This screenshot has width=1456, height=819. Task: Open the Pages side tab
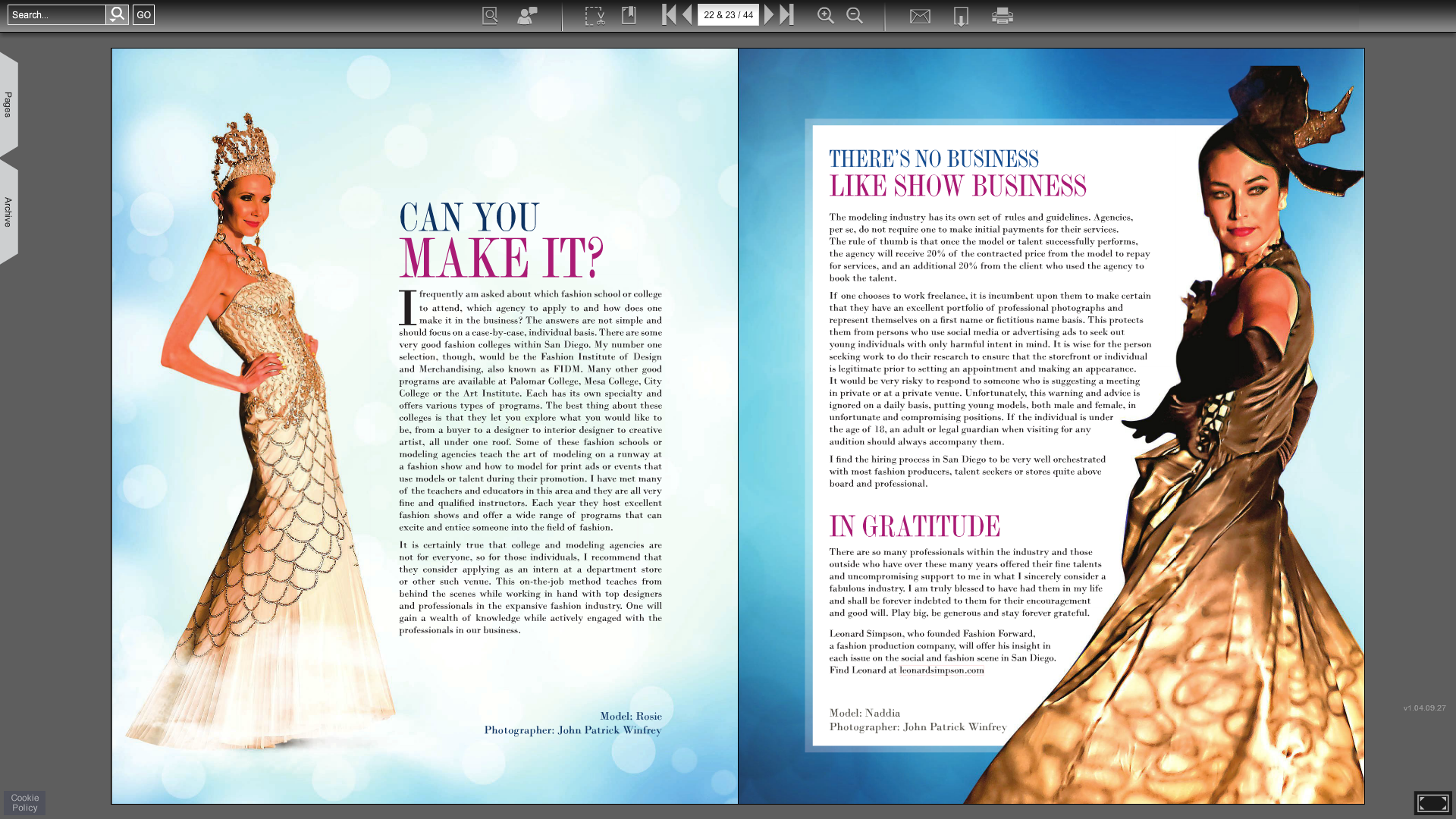(8, 105)
